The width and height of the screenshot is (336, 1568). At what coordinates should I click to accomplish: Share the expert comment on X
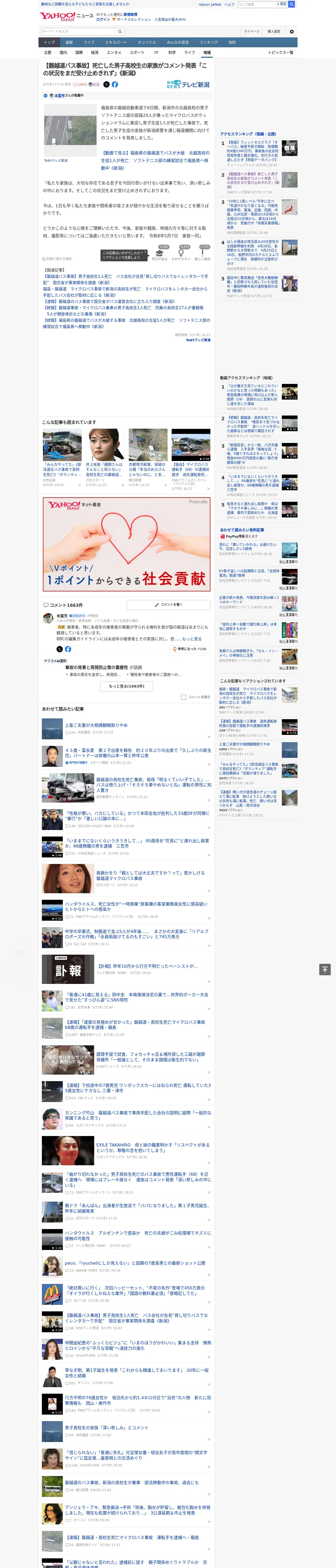(60, 649)
